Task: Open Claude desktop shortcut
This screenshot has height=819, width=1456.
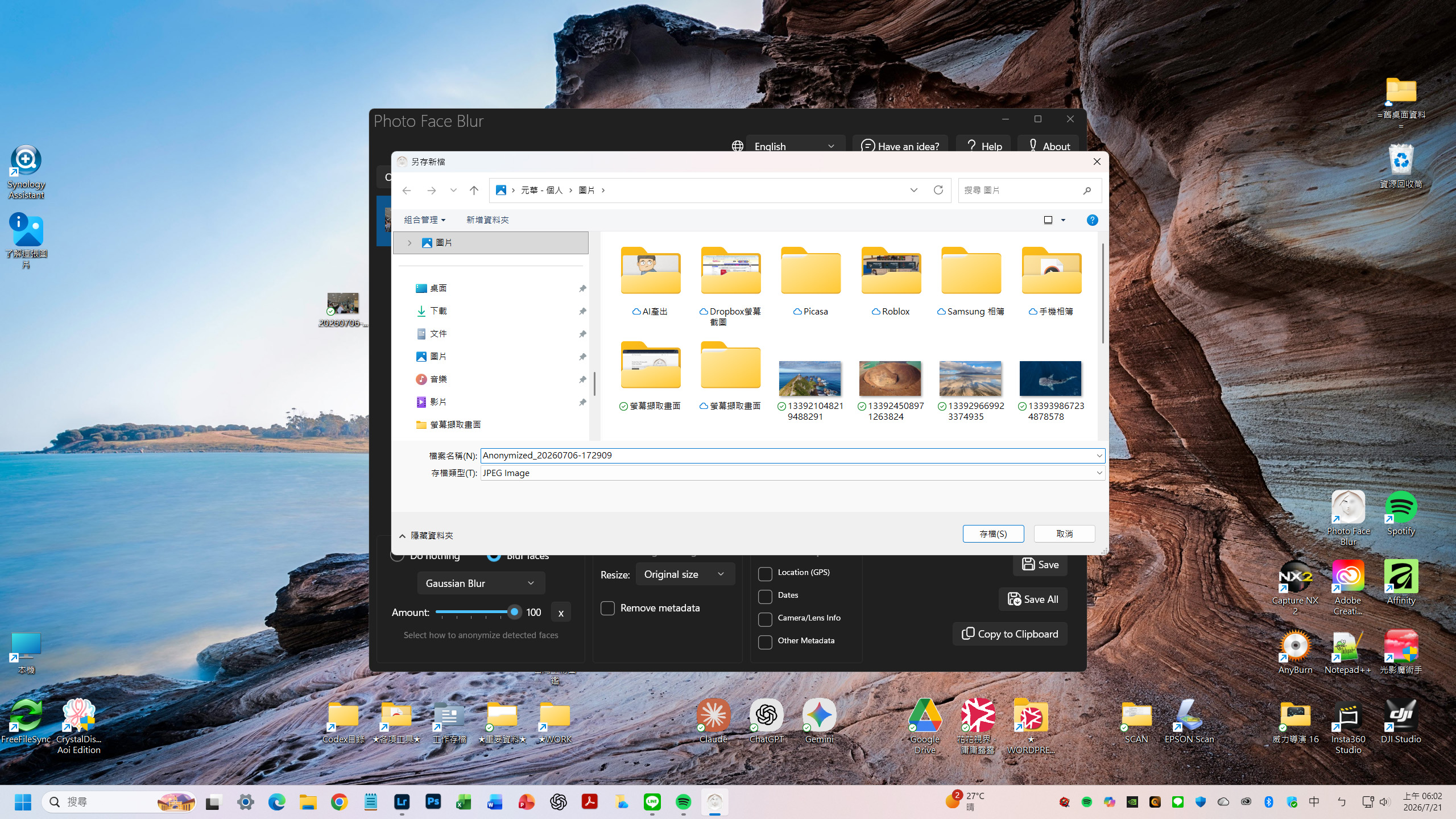Action: point(713,721)
